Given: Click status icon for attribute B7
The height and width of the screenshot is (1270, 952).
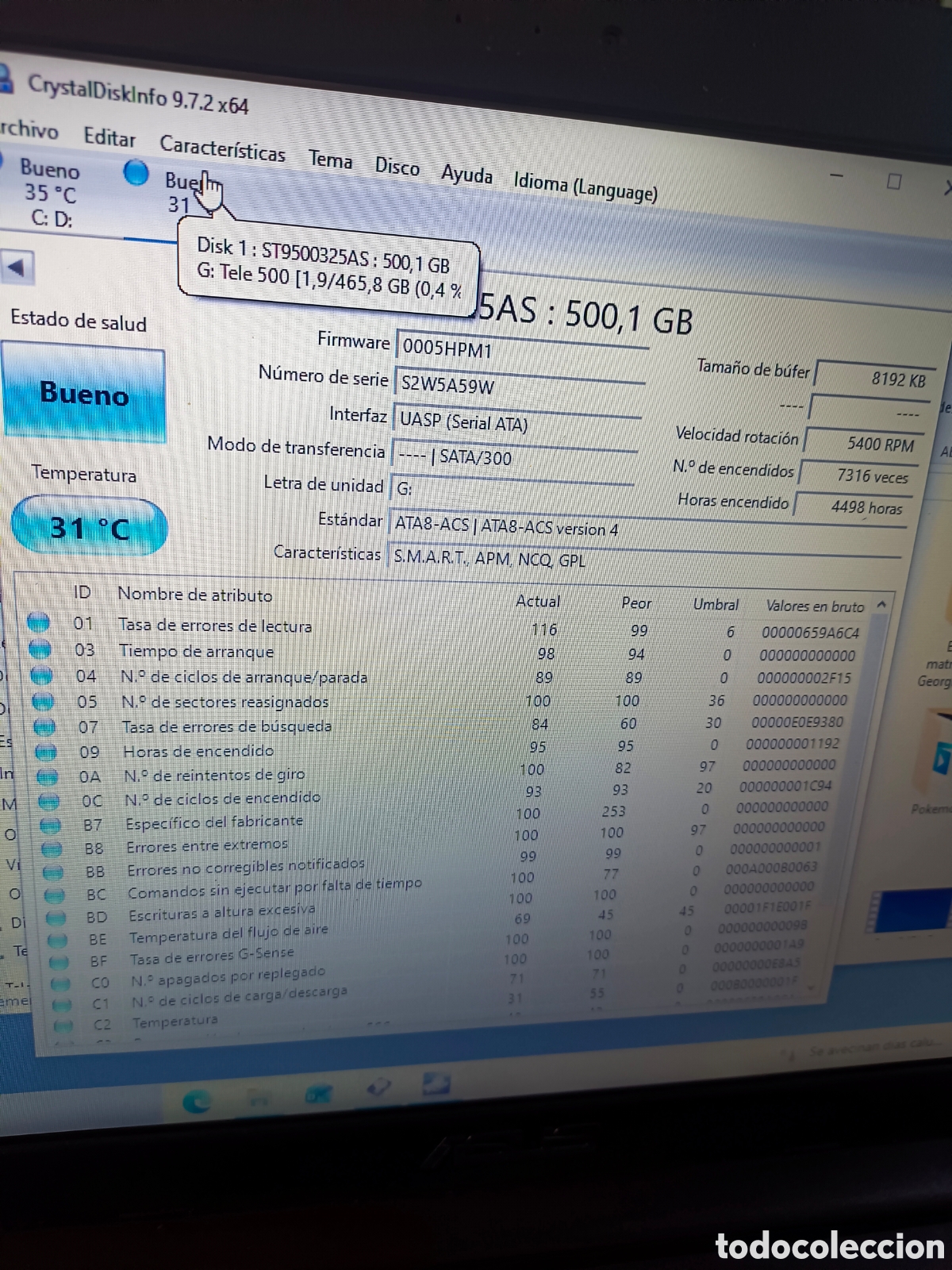Looking at the screenshot, I should [51, 825].
